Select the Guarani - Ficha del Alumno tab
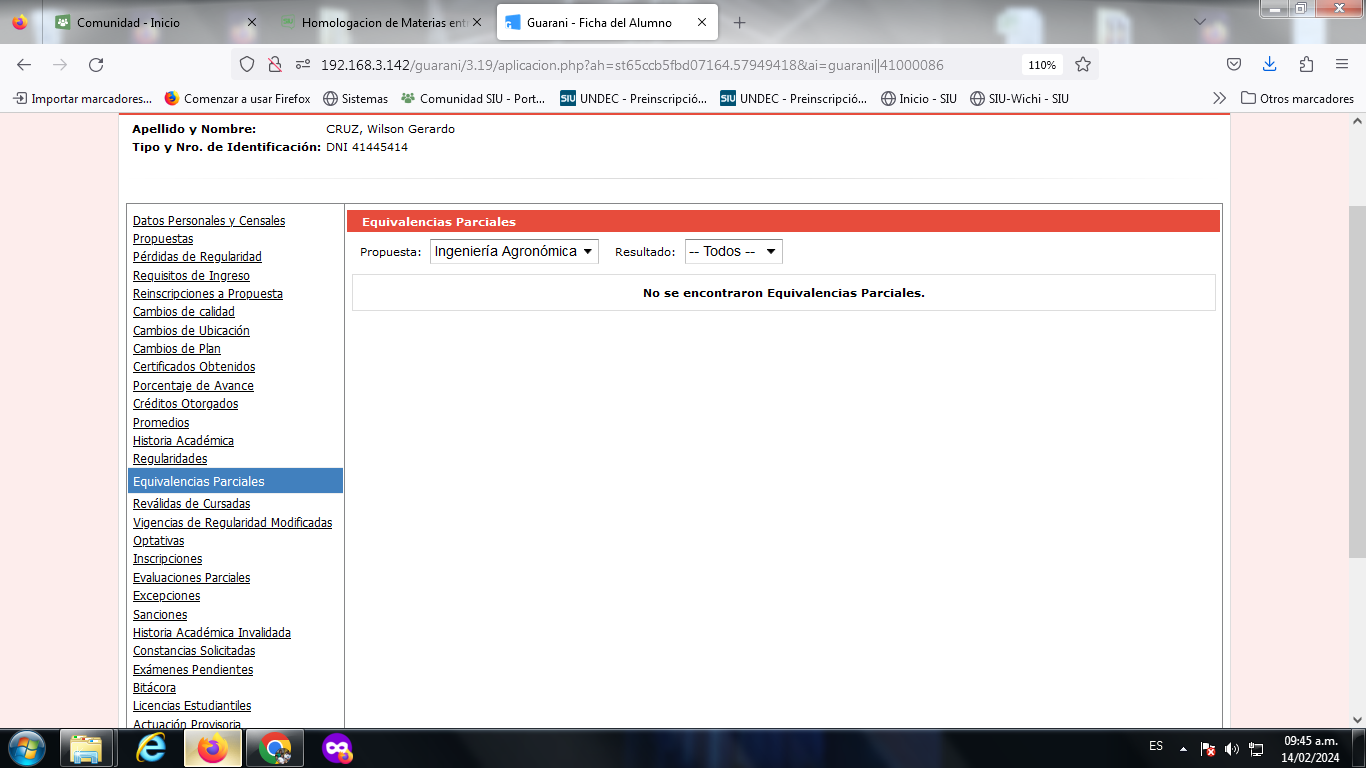The height and width of the screenshot is (768, 1366). tap(608, 22)
